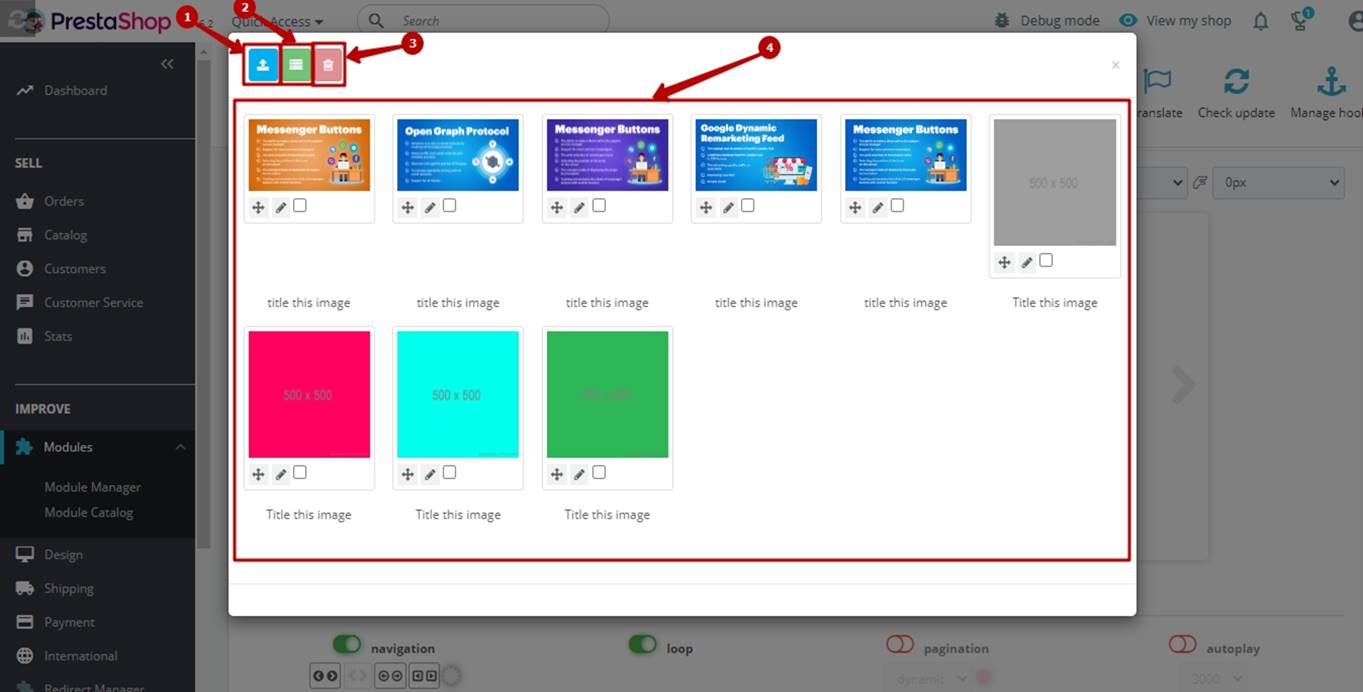This screenshot has width=1363, height=692.
Task: Toggle the navigation switch off
Action: pyautogui.click(x=347, y=645)
